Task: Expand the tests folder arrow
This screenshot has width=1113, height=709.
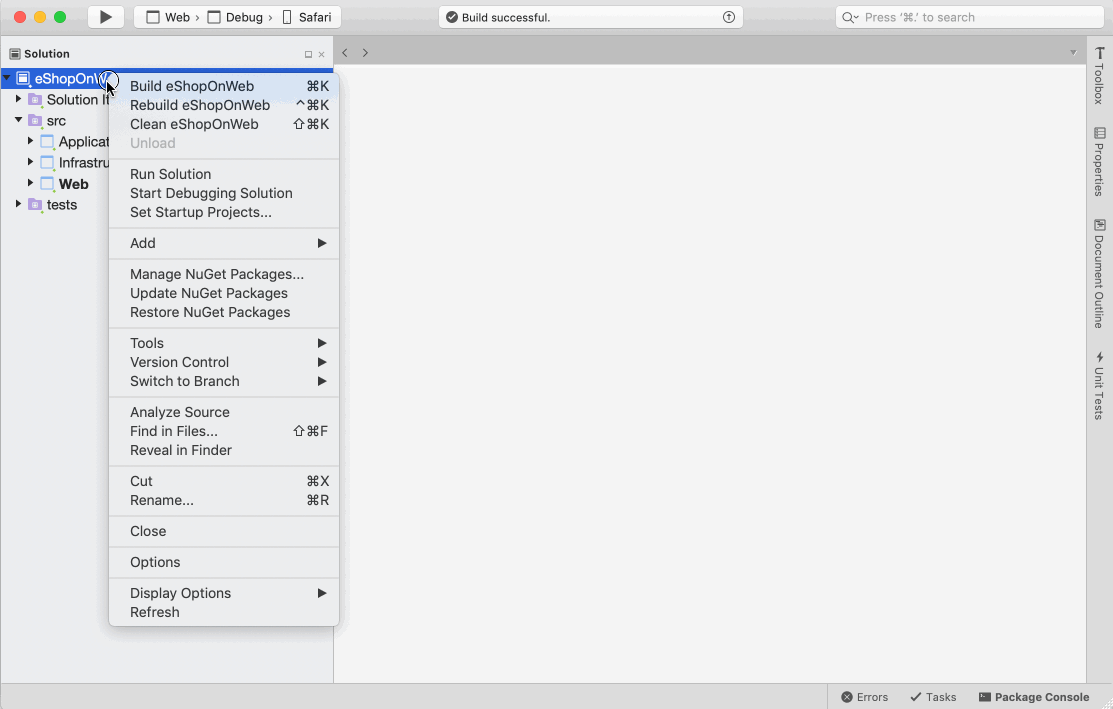Action: click(x=18, y=204)
